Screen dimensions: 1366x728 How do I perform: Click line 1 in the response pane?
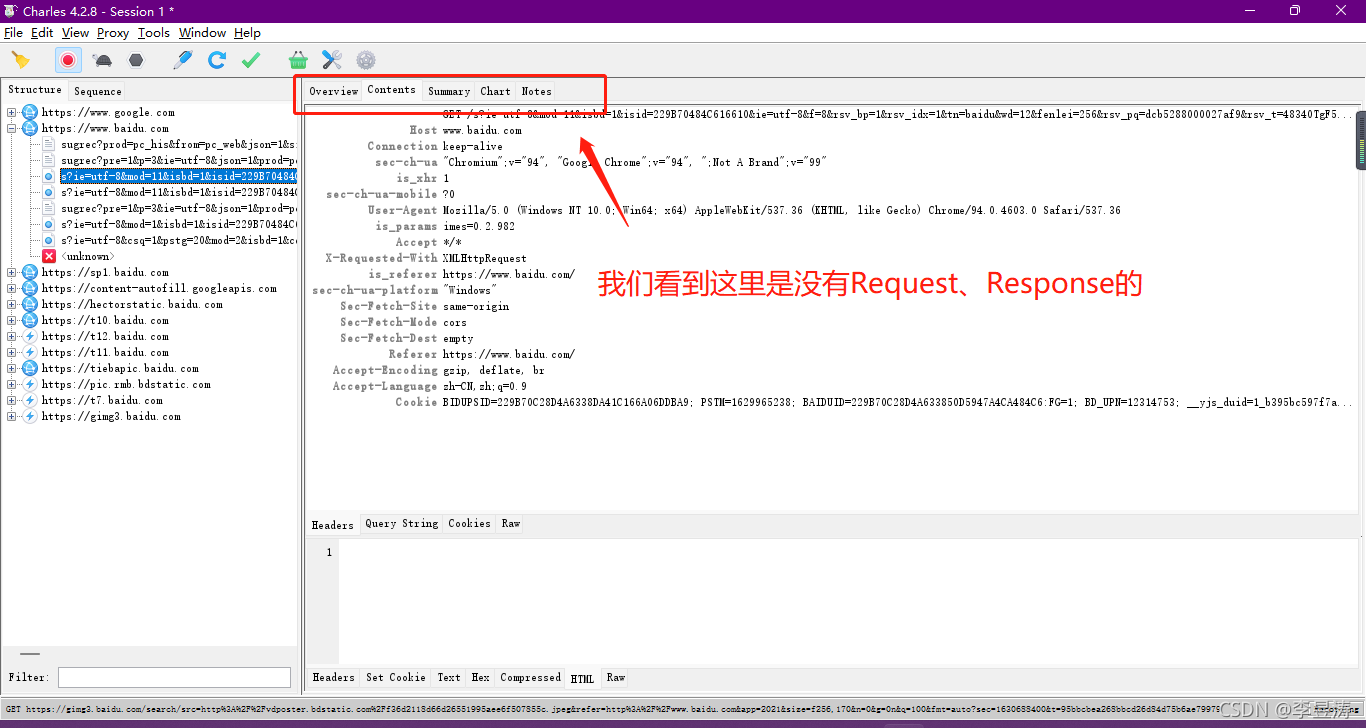329,552
